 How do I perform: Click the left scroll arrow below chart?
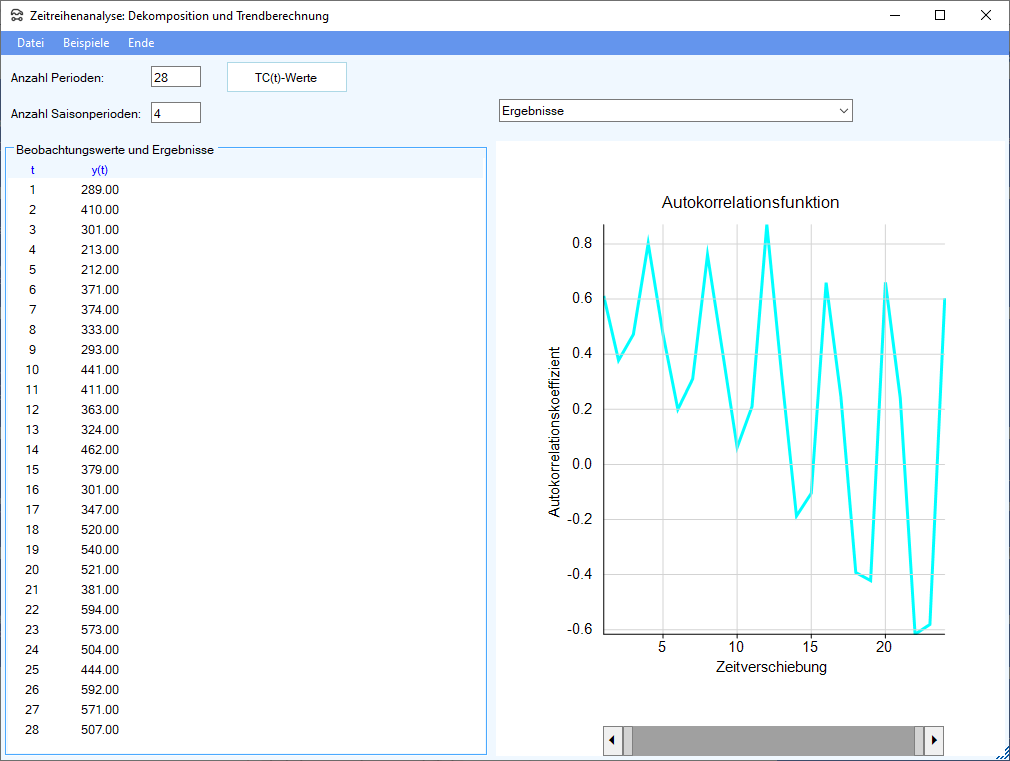pyautogui.click(x=613, y=741)
